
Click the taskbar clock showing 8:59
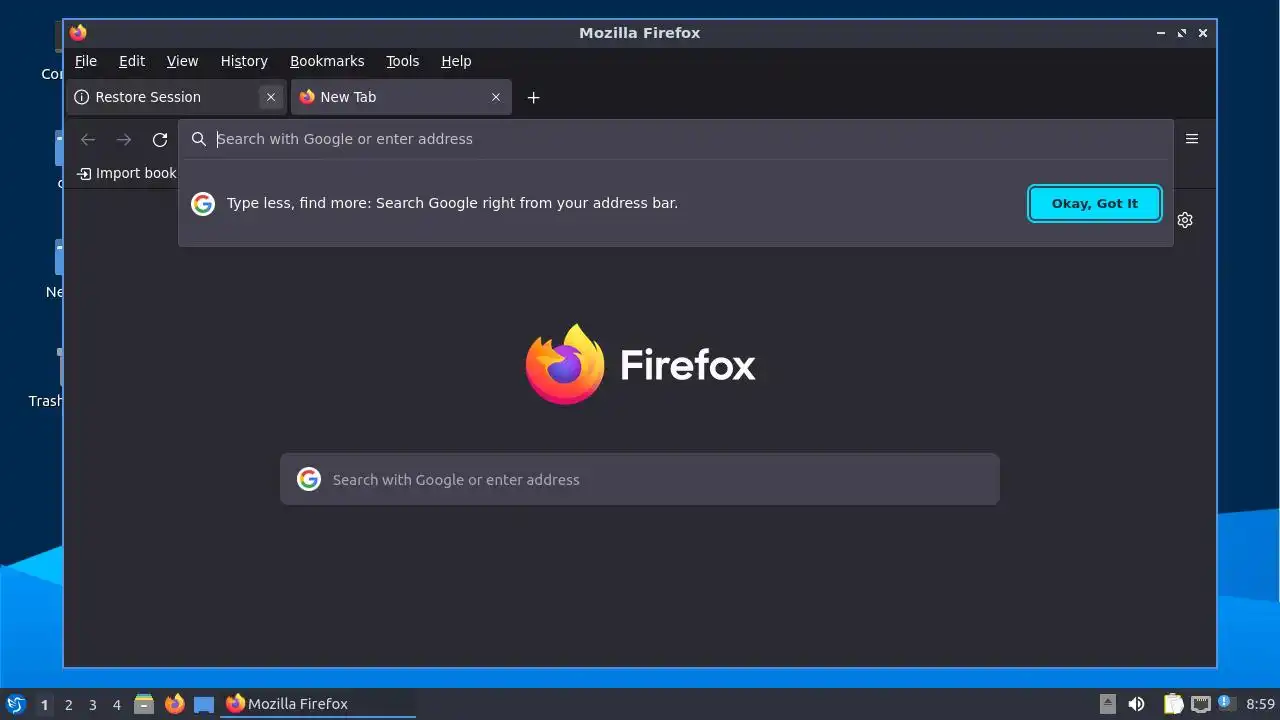point(1260,704)
